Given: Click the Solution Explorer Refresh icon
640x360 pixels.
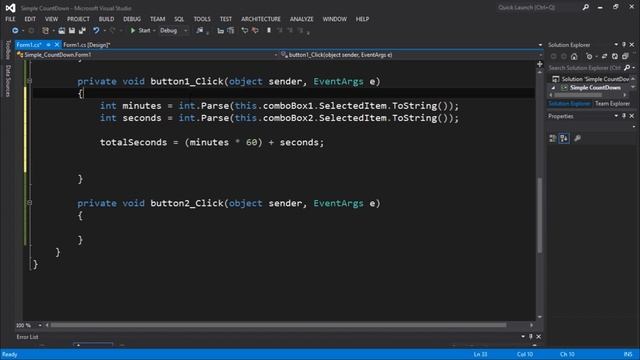Looking at the screenshot, I should [615, 56].
